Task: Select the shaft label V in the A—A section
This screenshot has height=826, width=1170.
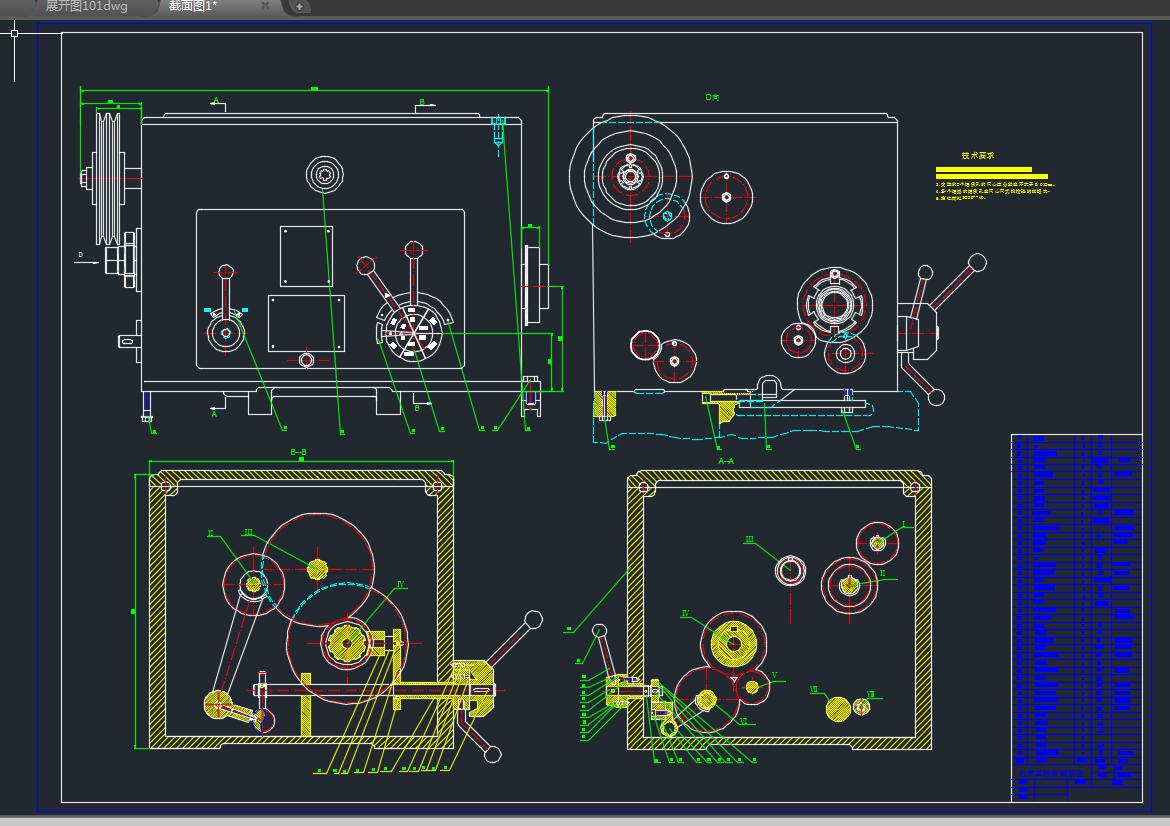Action: click(x=774, y=675)
